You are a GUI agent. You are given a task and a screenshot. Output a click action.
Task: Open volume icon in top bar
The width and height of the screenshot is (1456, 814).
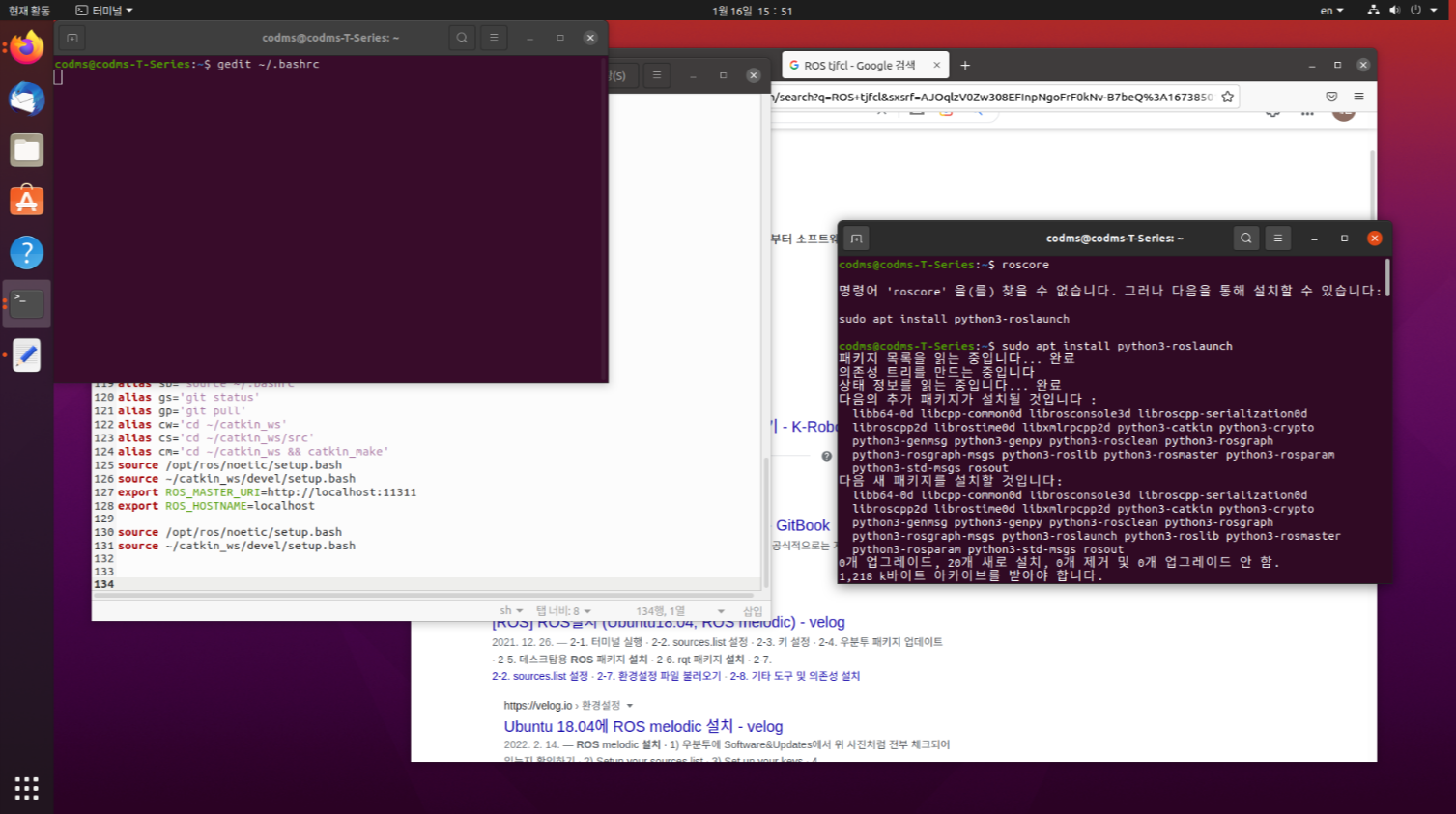coord(1394,10)
